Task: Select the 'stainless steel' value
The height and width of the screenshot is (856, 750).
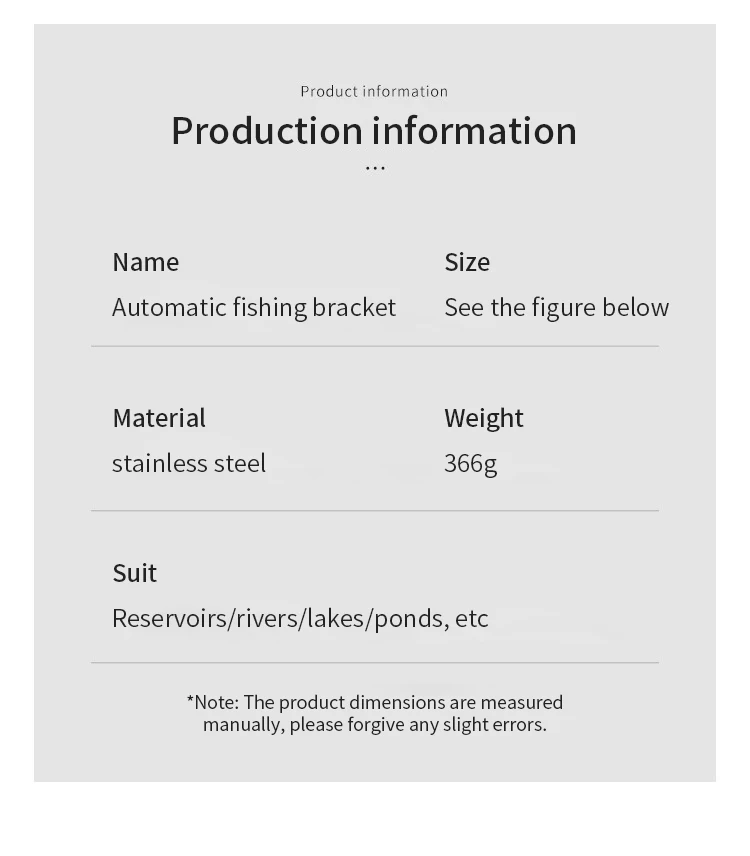Action: coord(189,463)
